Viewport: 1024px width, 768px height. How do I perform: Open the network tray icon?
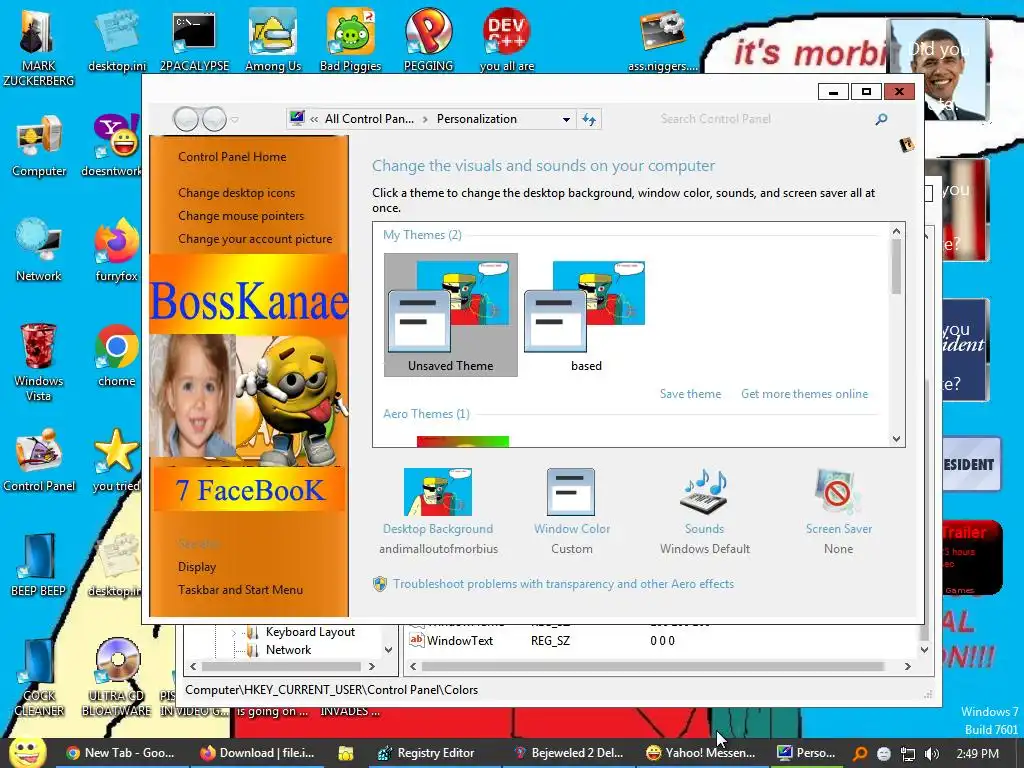[908, 754]
